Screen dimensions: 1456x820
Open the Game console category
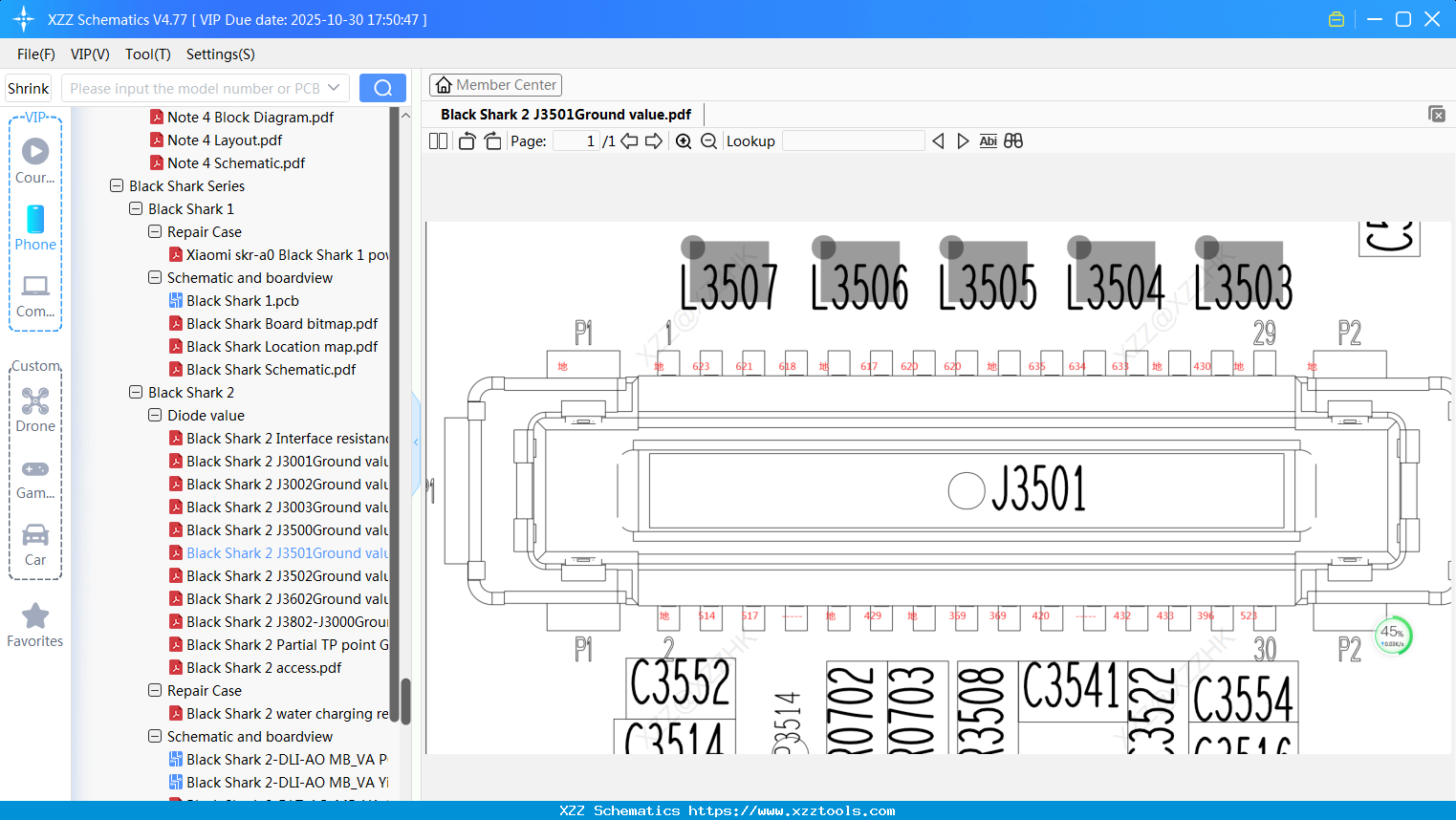coord(35,478)
